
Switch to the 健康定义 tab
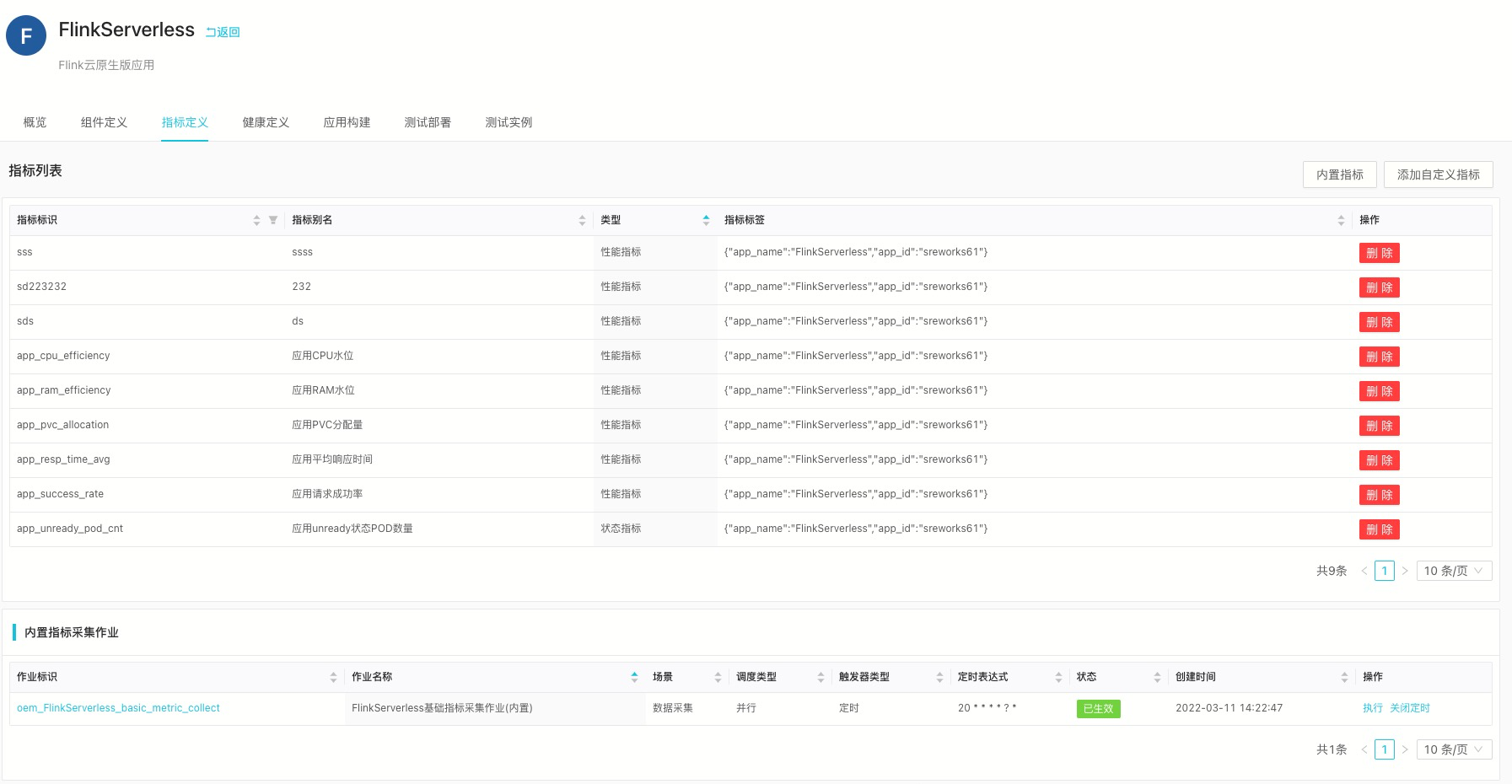266,122
